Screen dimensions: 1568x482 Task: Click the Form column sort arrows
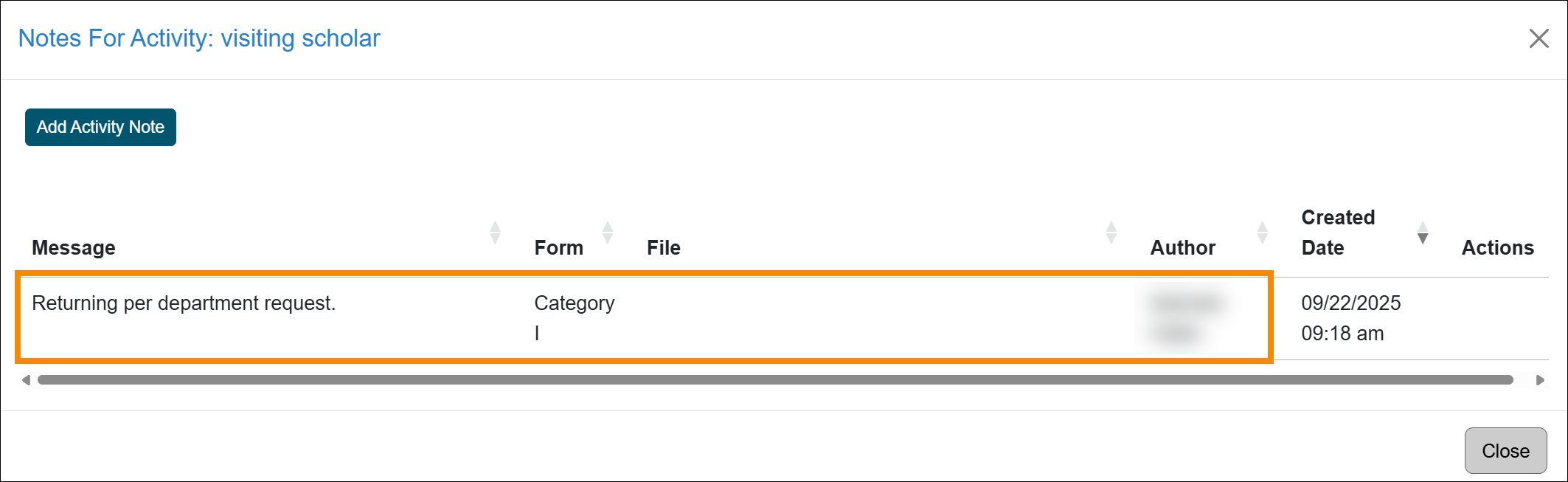coord(607,231)
